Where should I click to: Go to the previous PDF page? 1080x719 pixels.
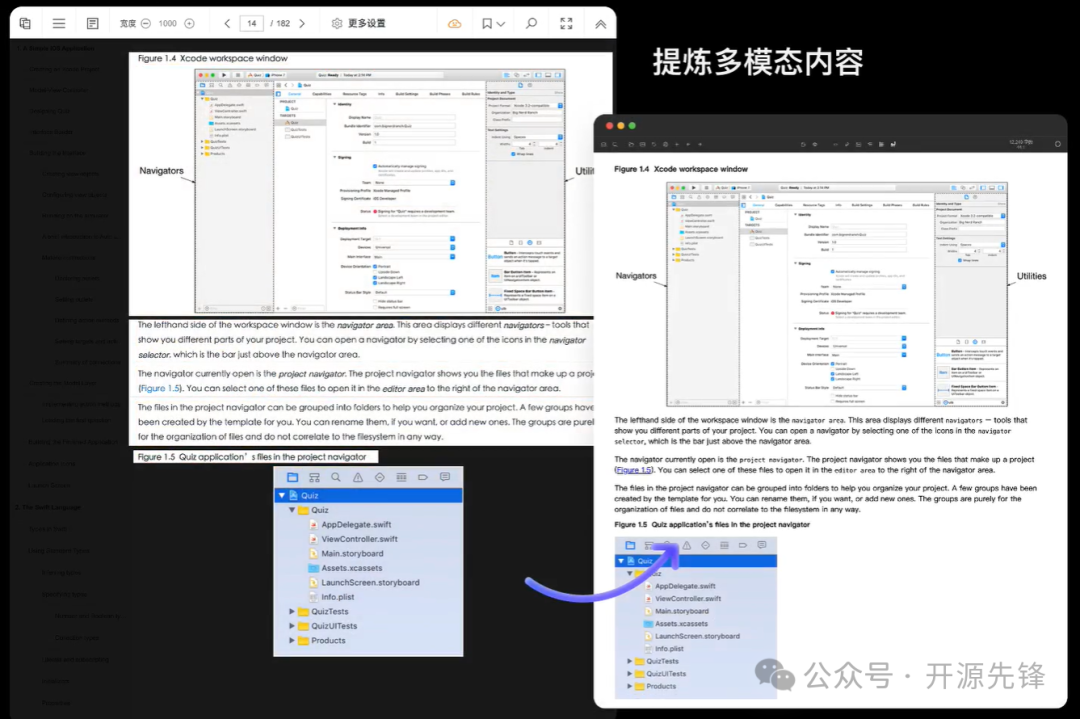pos(227,23)
